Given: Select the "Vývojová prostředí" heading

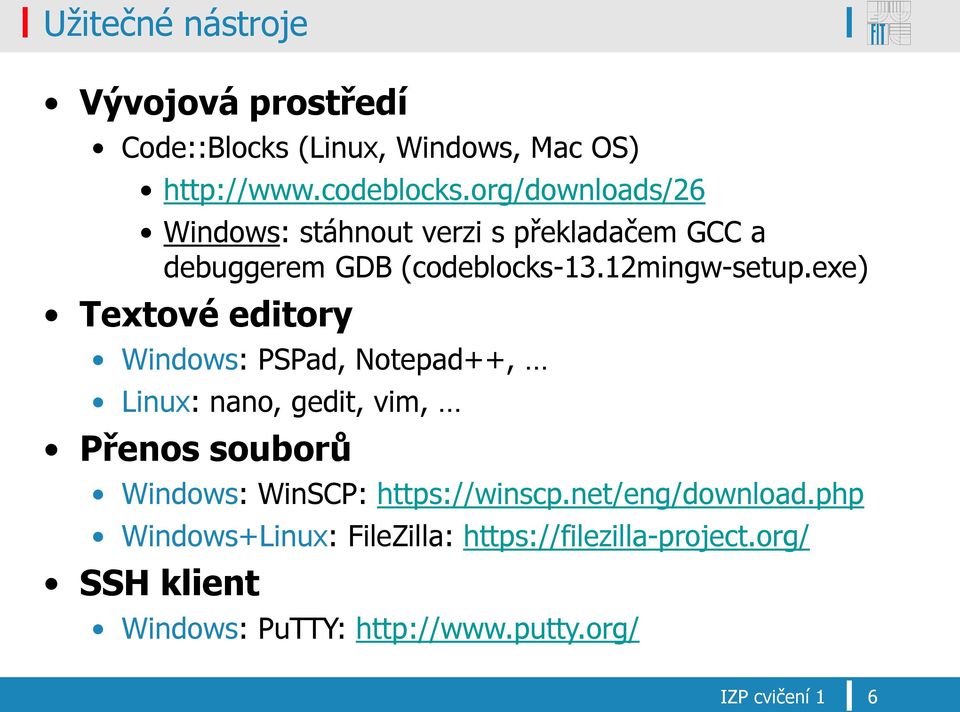Looking at the screenshot, I should coord(243,102).
